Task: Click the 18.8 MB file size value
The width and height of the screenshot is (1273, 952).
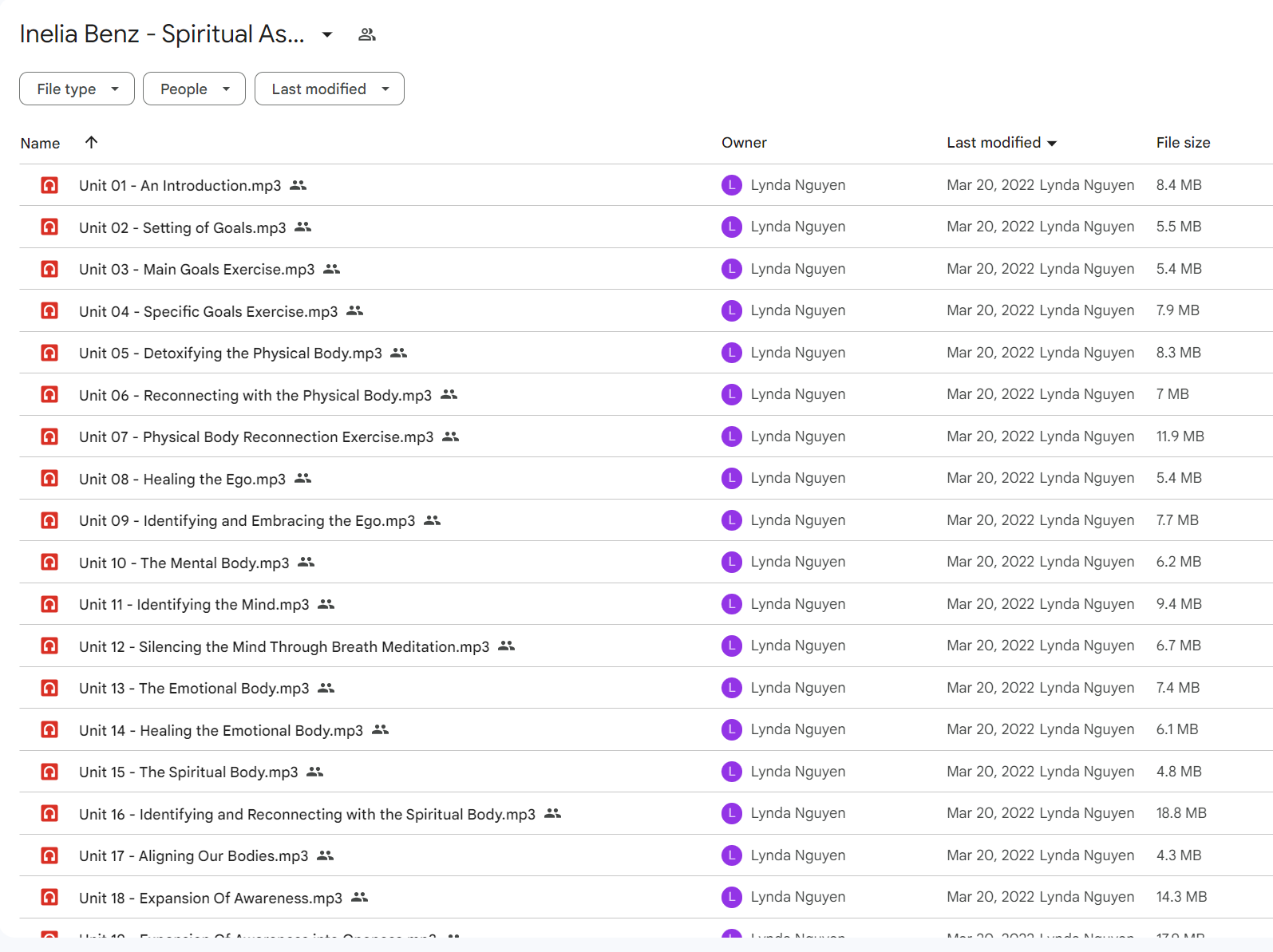Action: (1181, 812)
